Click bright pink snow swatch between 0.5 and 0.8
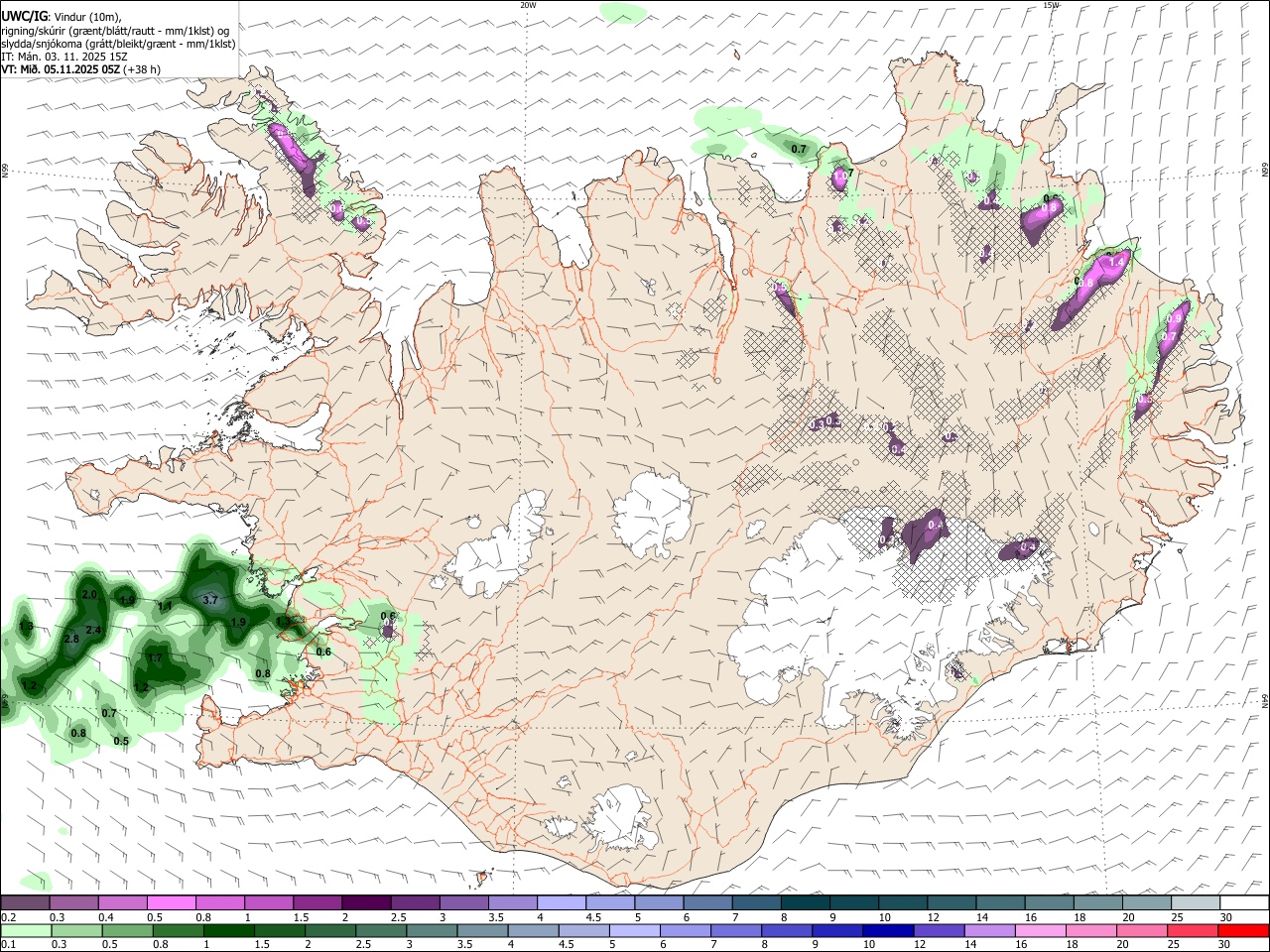The image size is (1270, 952). tap(171, 902)
